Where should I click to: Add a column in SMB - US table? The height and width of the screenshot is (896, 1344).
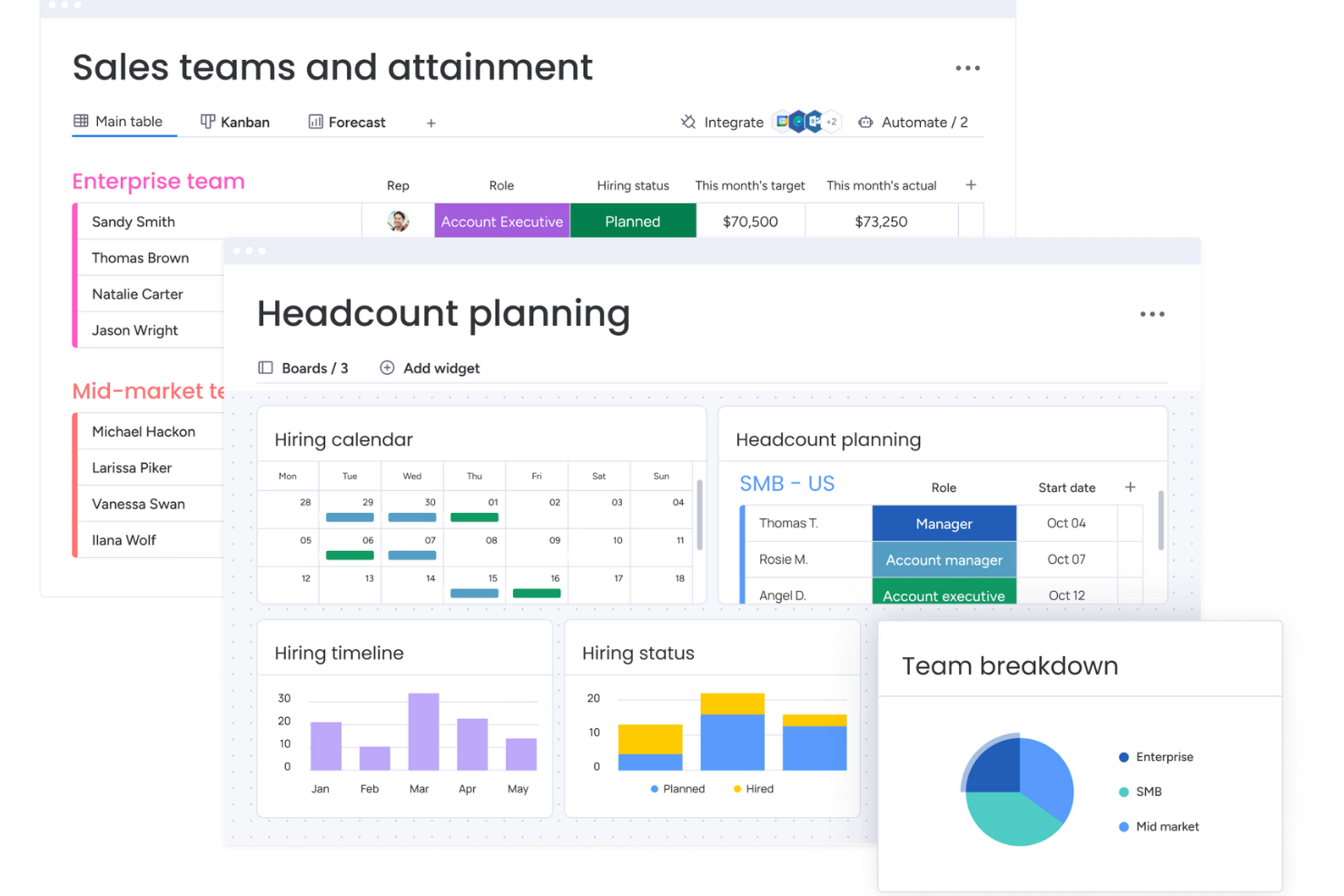click(x=1131, y=487)
